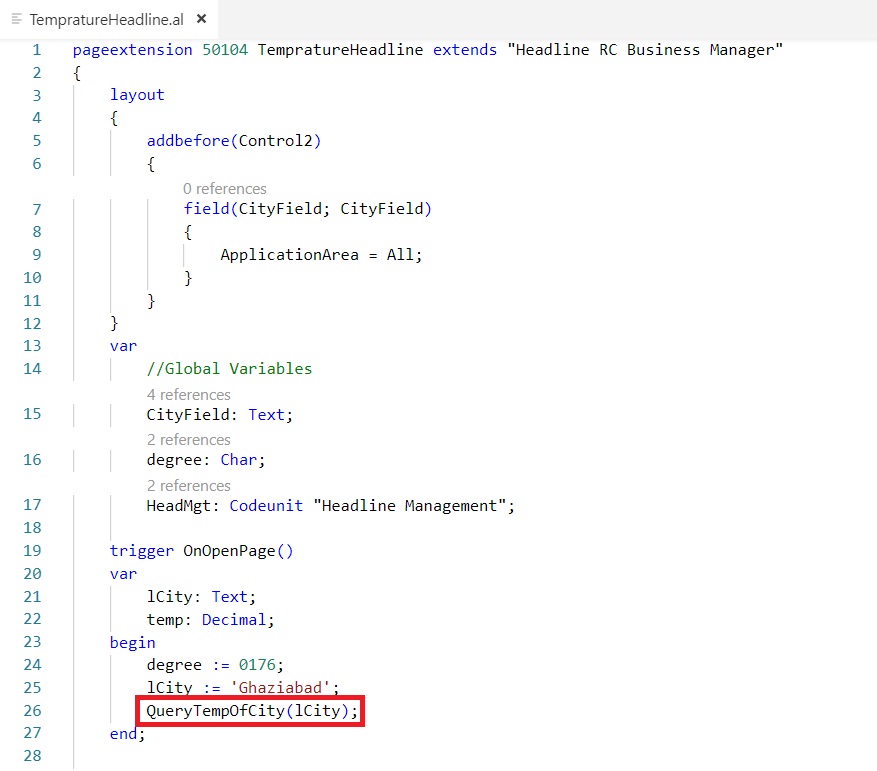The height and width of the screenshot is (771, 877).
Task: Click the file icon on the TempratureHeadline.al tab
Action: (x=17, y=19)
